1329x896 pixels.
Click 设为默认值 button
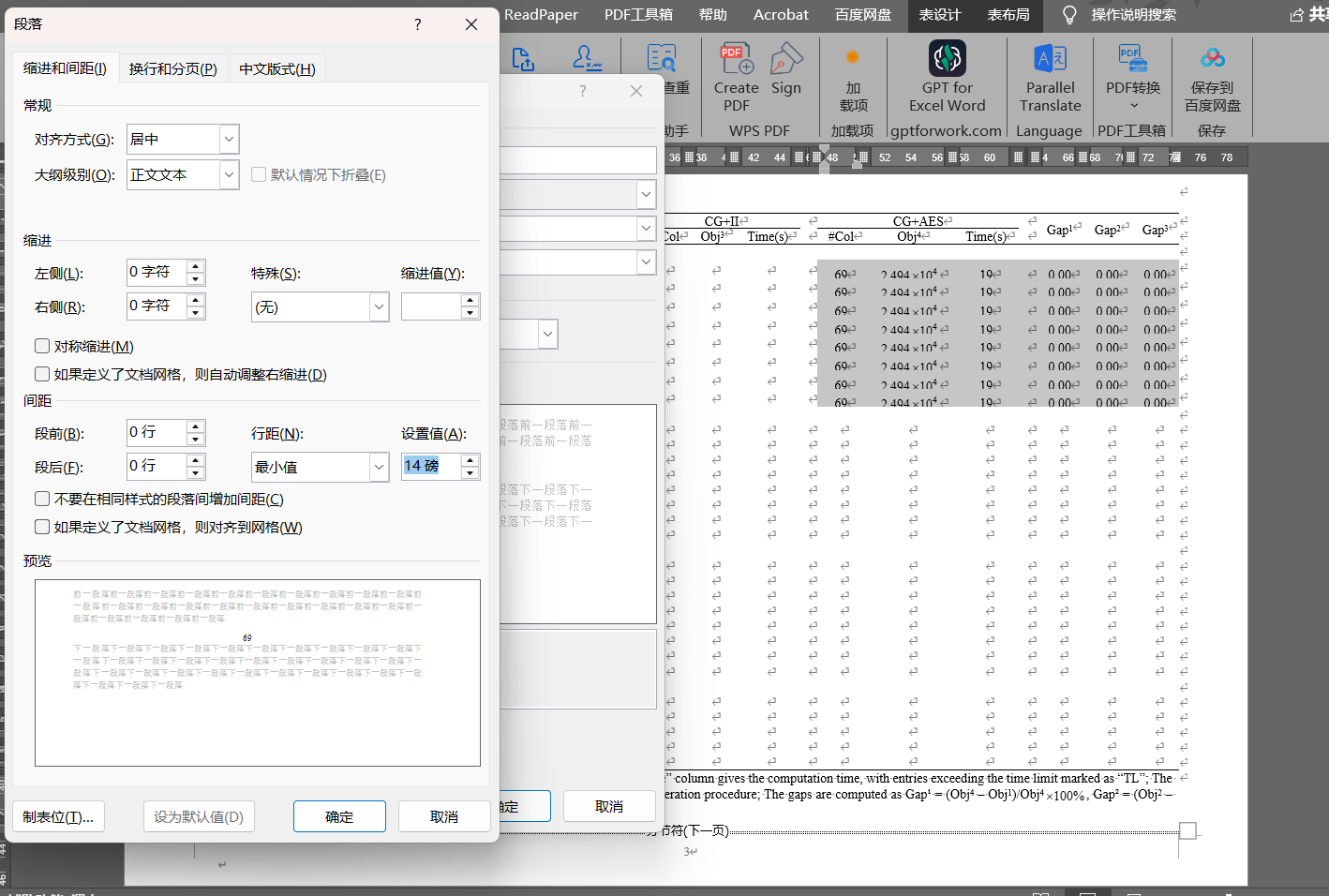tap(199, 816)
